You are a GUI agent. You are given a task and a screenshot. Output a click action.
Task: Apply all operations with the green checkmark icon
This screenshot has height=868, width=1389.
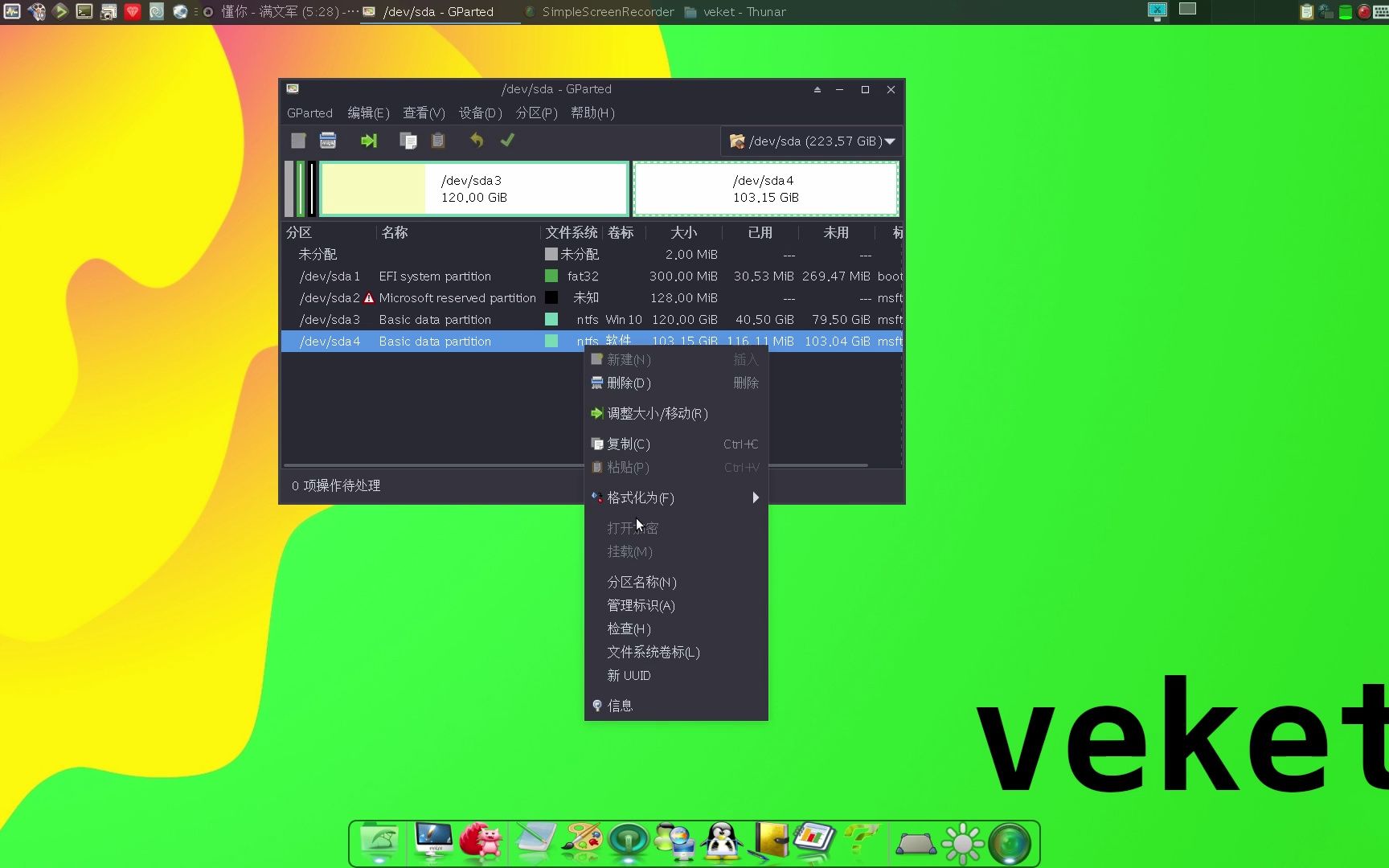tap(507, 141)
